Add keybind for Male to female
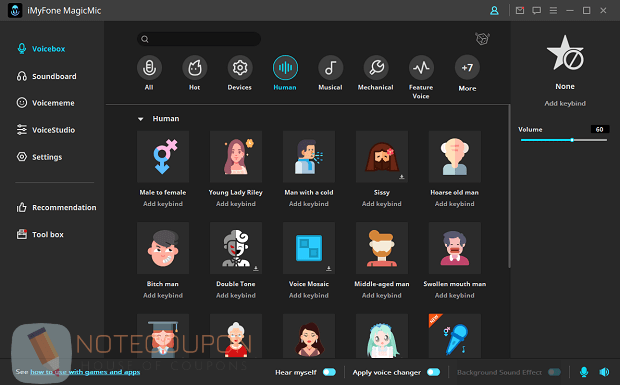This screenshot has width=620, height=385. (163, 204)
